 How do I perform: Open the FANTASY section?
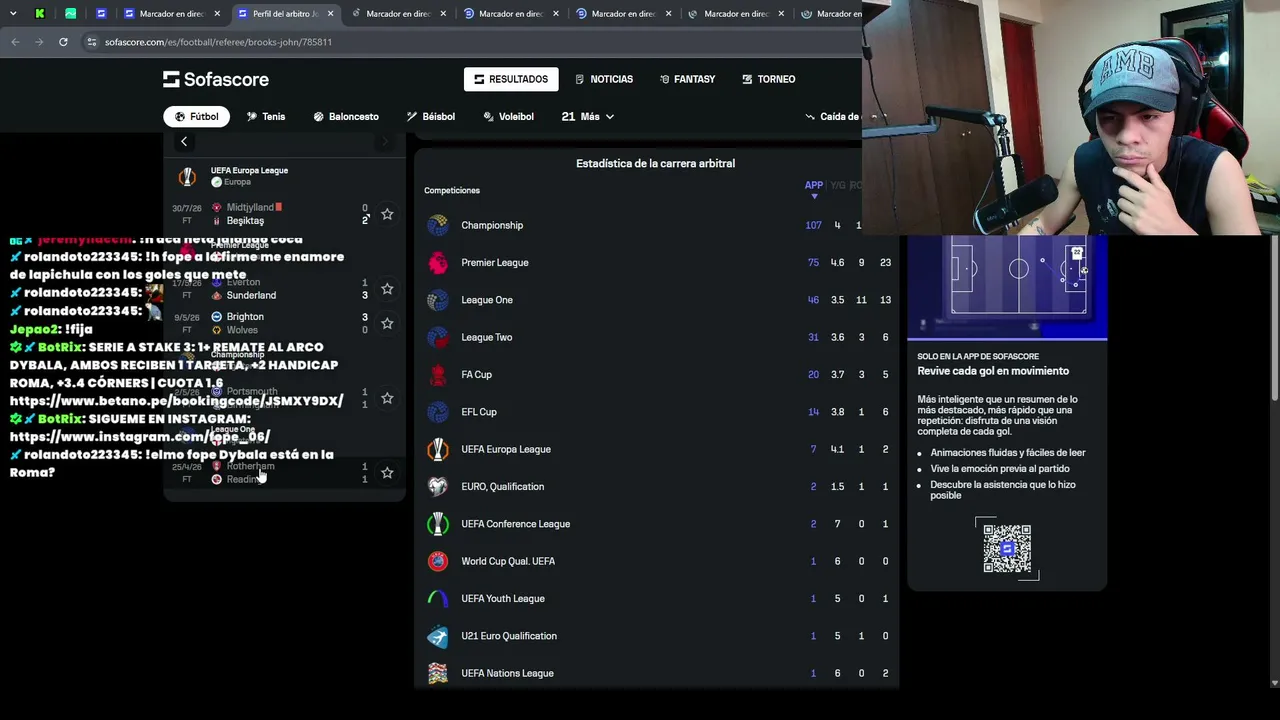(687, 79)
